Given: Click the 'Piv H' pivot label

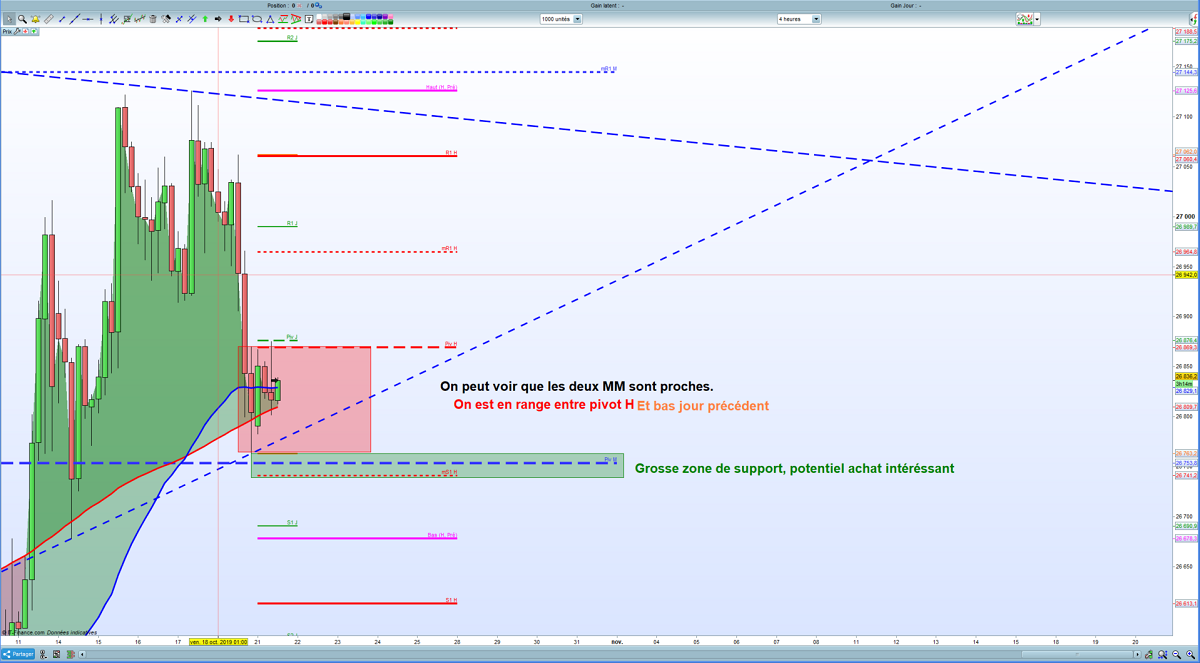Looking at the screenshot, I should [x=451, y=344].
